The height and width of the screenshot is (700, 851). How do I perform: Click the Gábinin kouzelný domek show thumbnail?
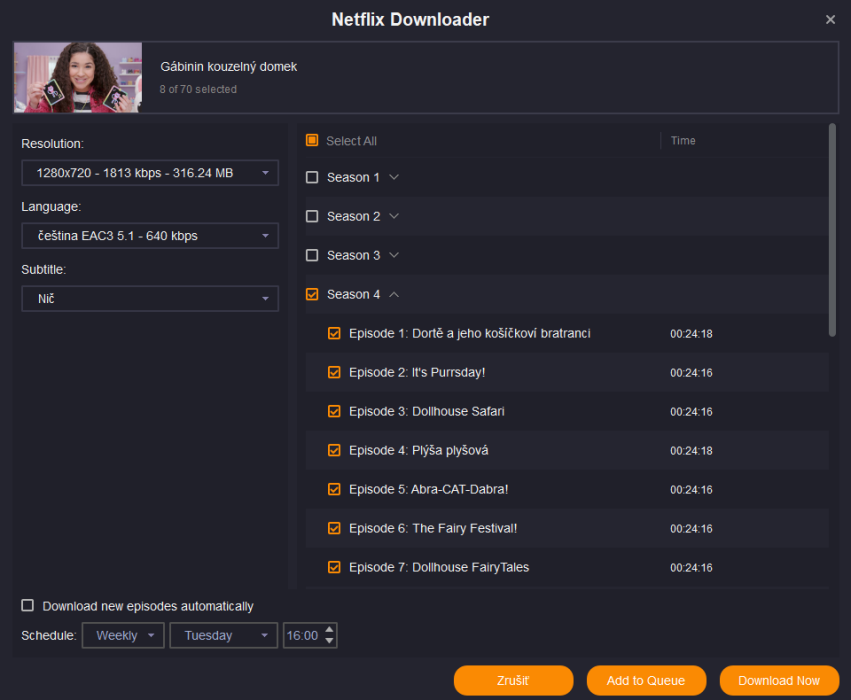[78, 77]
